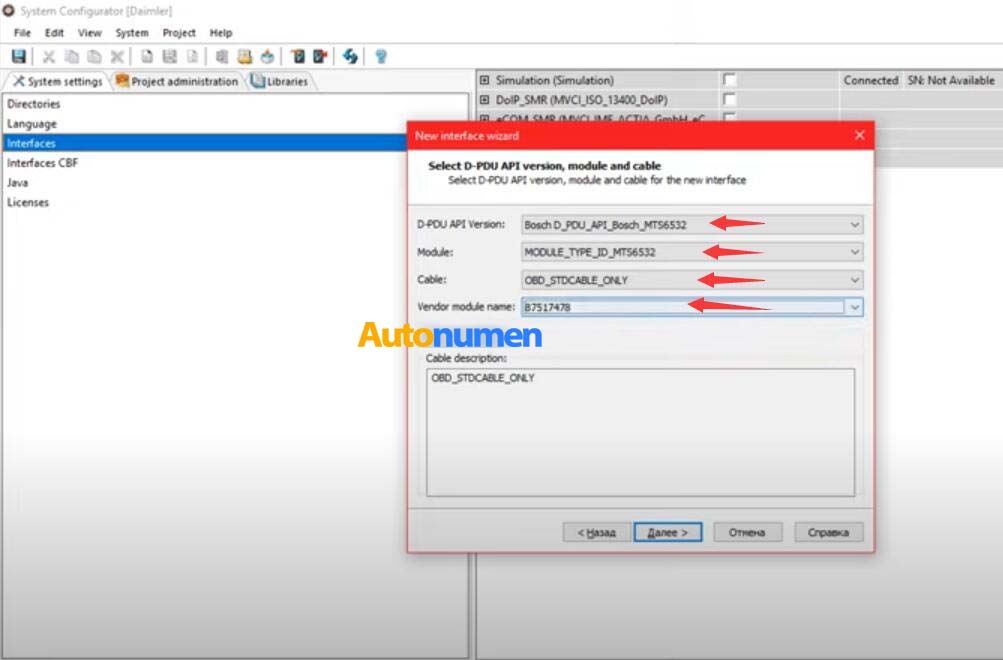Image resolution: width=1003 pixels, height=660 pixels.
Task: Switch to the Project administration tab
Action: point(178,81)
